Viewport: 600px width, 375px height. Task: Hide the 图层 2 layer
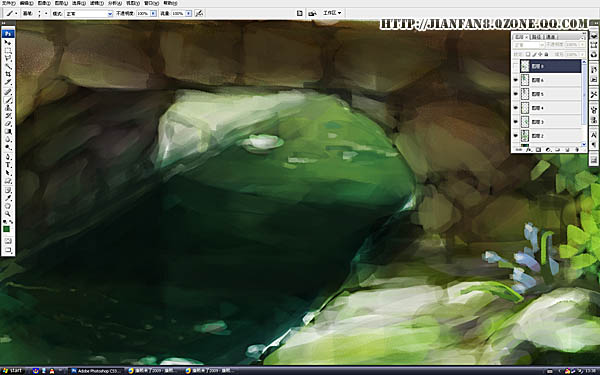coord(515,136)
